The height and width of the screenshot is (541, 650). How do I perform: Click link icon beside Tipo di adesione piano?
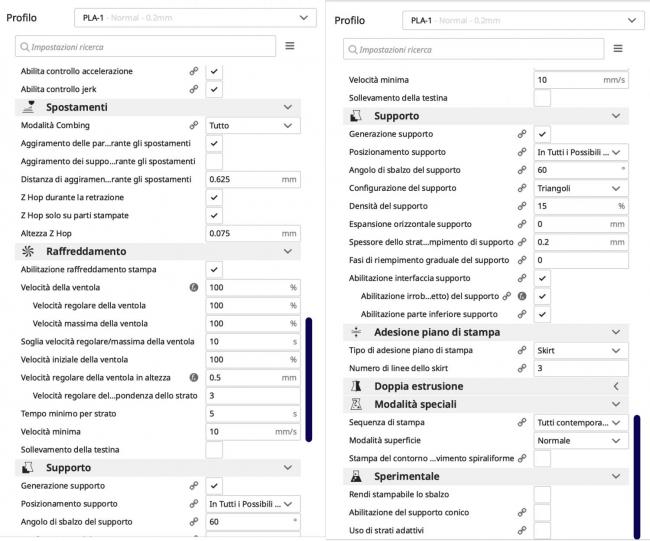pos(521,350)
